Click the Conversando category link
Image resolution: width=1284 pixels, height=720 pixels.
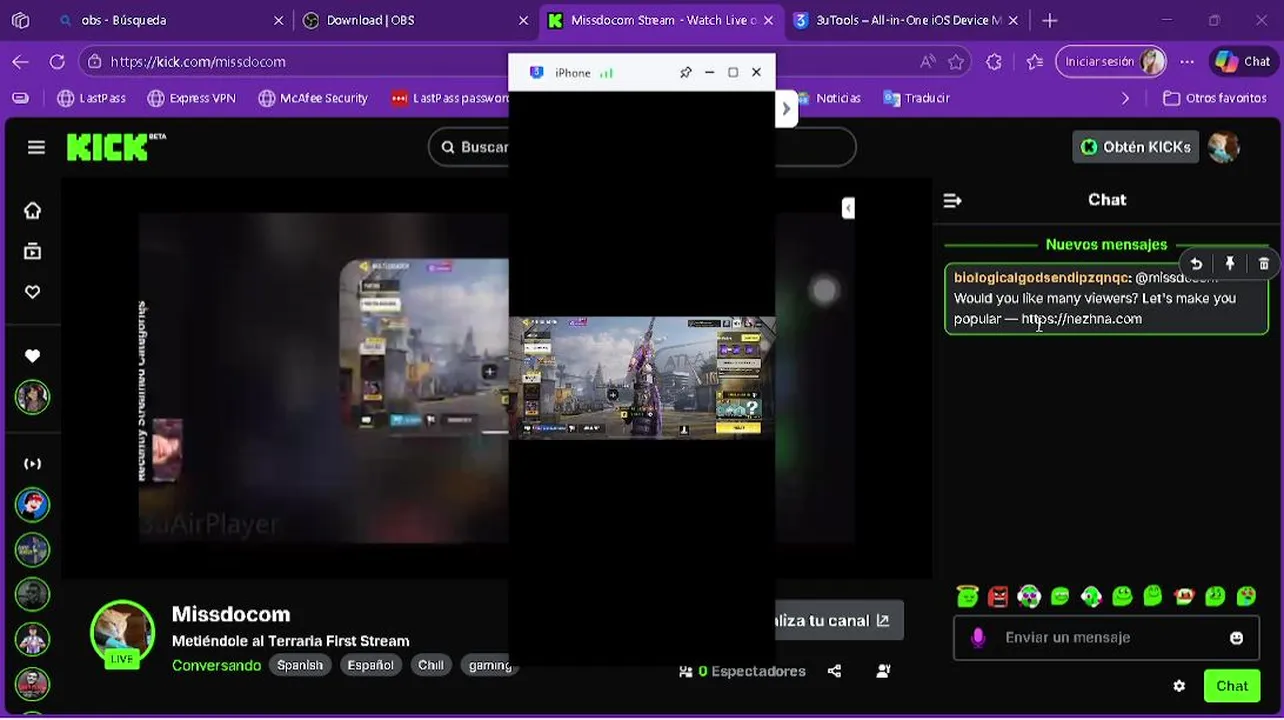click(x=216, y=665)
